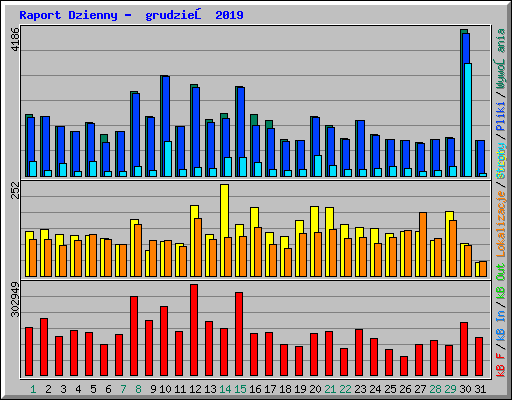Click day label "19" on the x-axis
The image size is (512, 400).
click(x=300, y=389)
